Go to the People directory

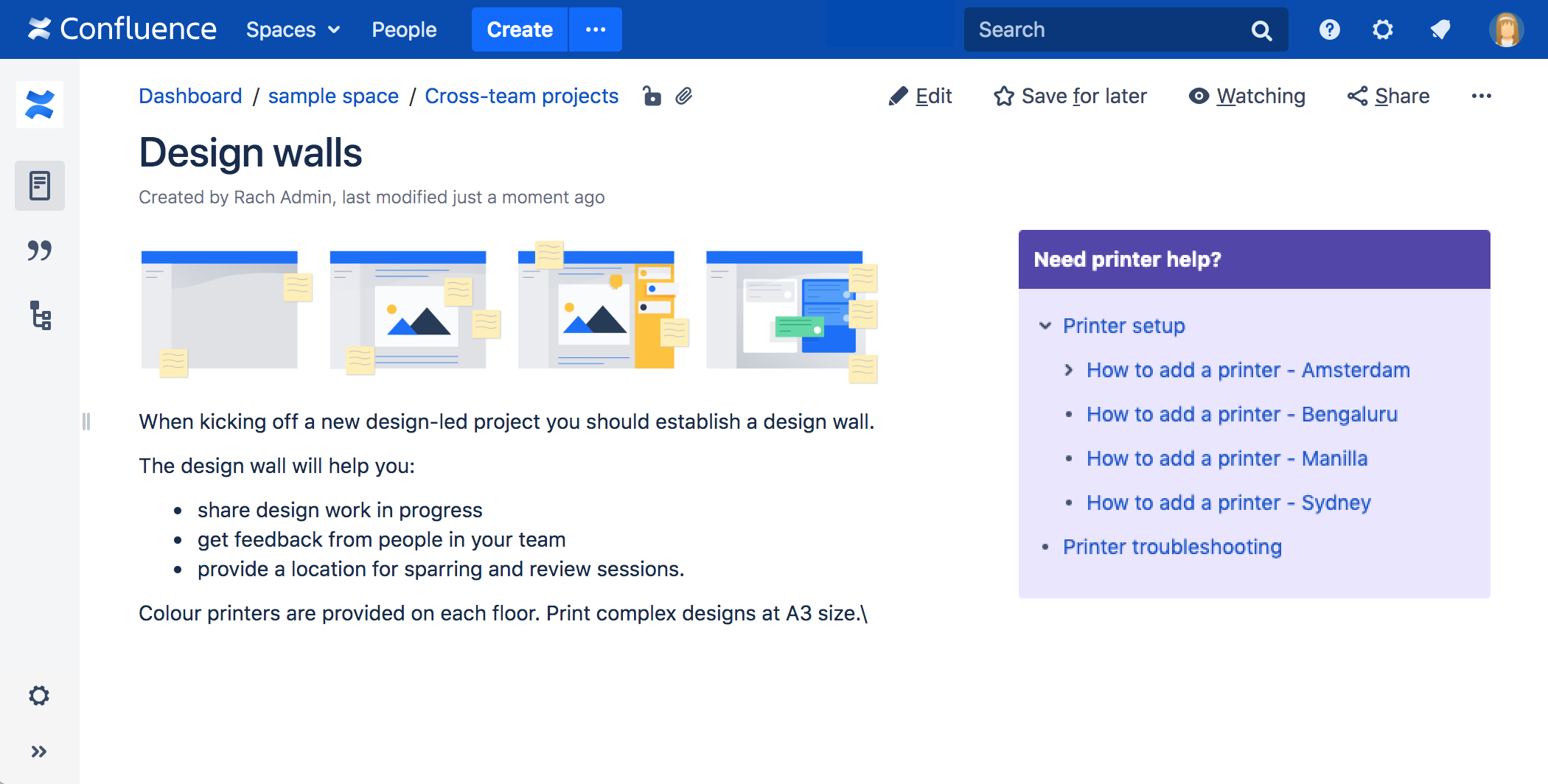pyautogui.click(x=404, y=29)
